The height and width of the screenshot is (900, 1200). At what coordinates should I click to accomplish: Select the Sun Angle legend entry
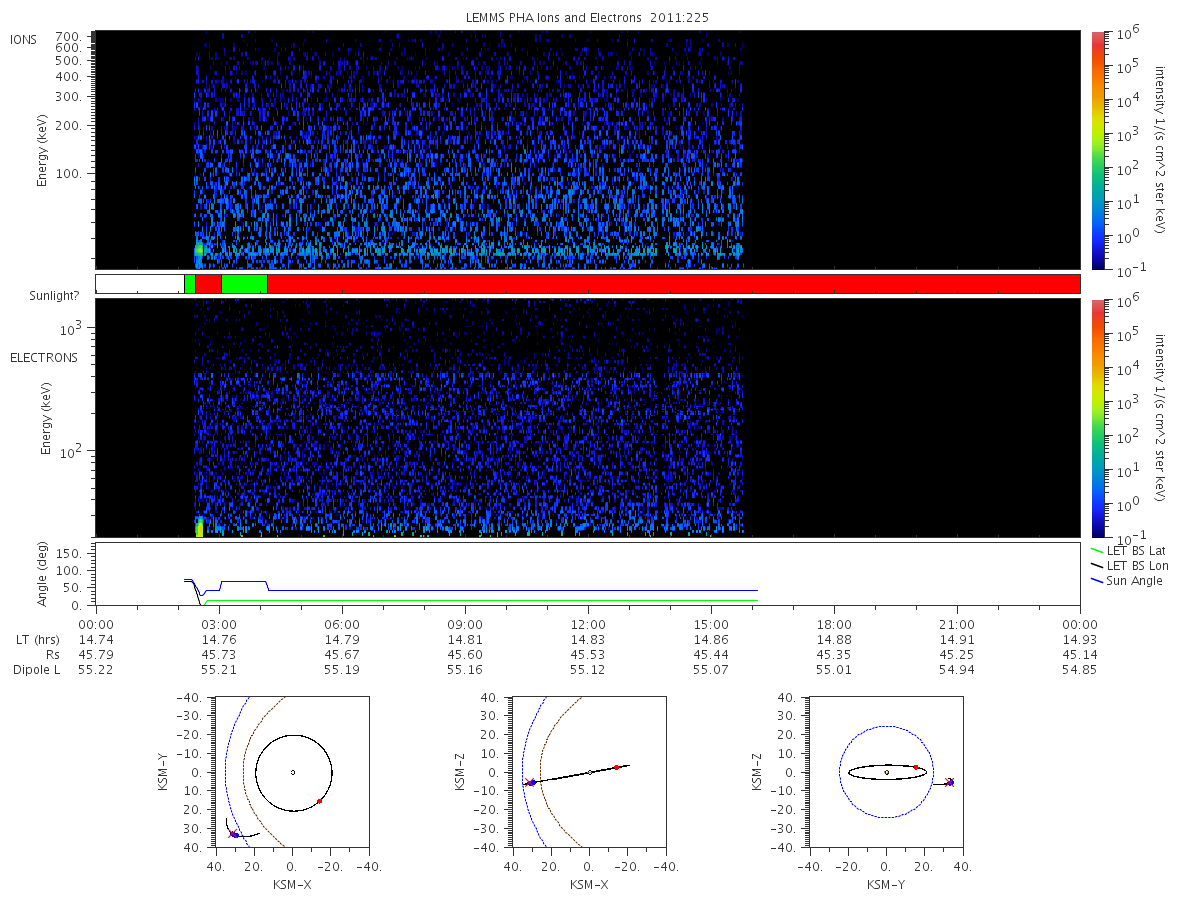pyautogui.click(x=1127, y=581)
